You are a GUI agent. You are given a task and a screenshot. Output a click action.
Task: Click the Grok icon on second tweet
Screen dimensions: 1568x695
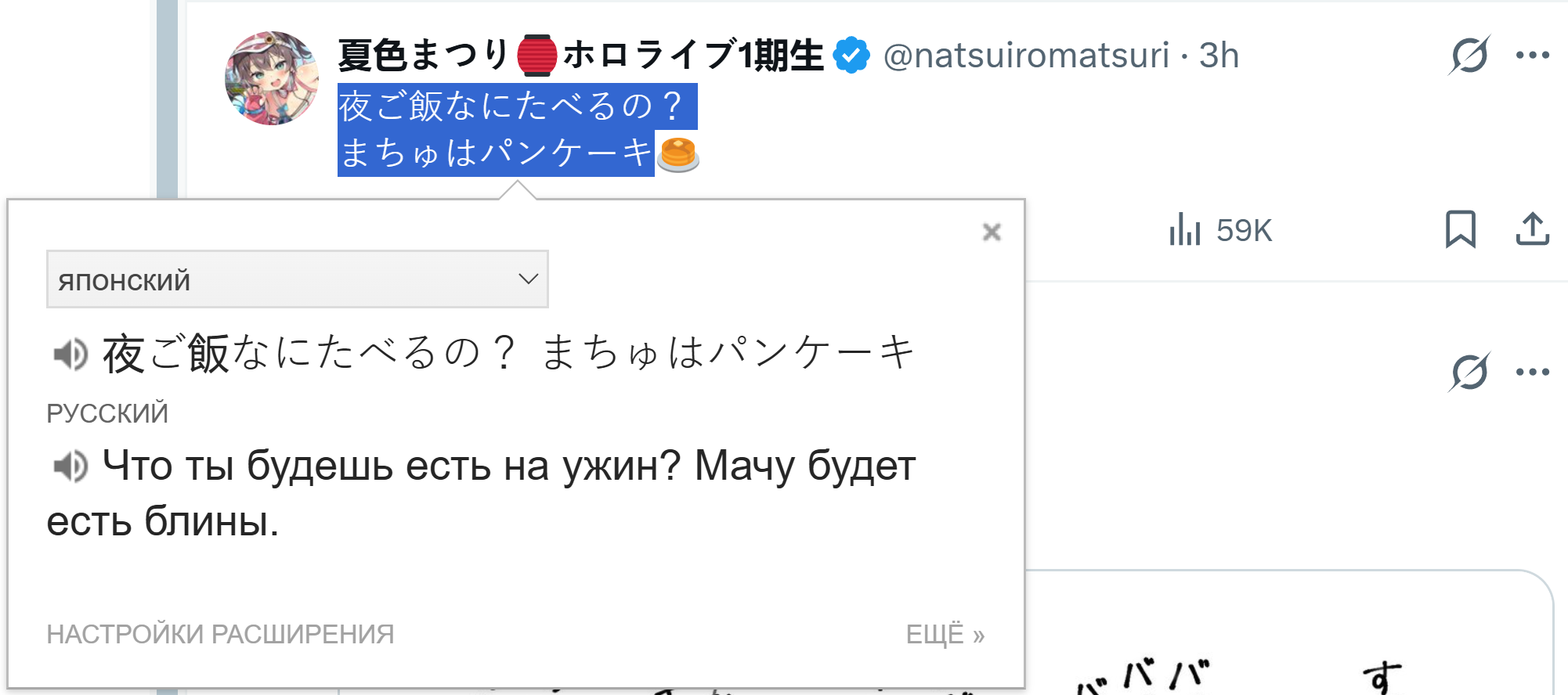point(1469,372)
